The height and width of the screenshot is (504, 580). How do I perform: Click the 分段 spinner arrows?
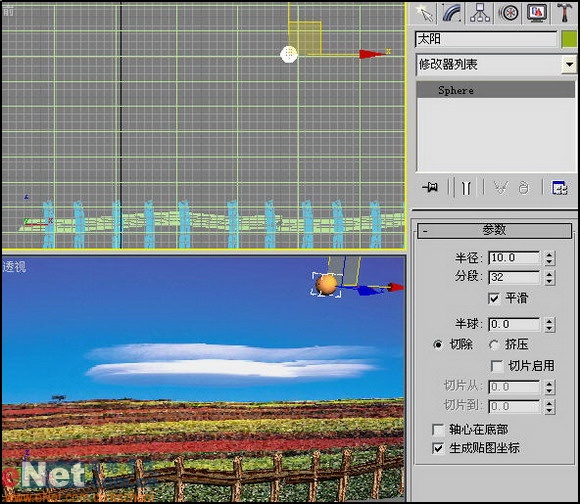(549, 277)
